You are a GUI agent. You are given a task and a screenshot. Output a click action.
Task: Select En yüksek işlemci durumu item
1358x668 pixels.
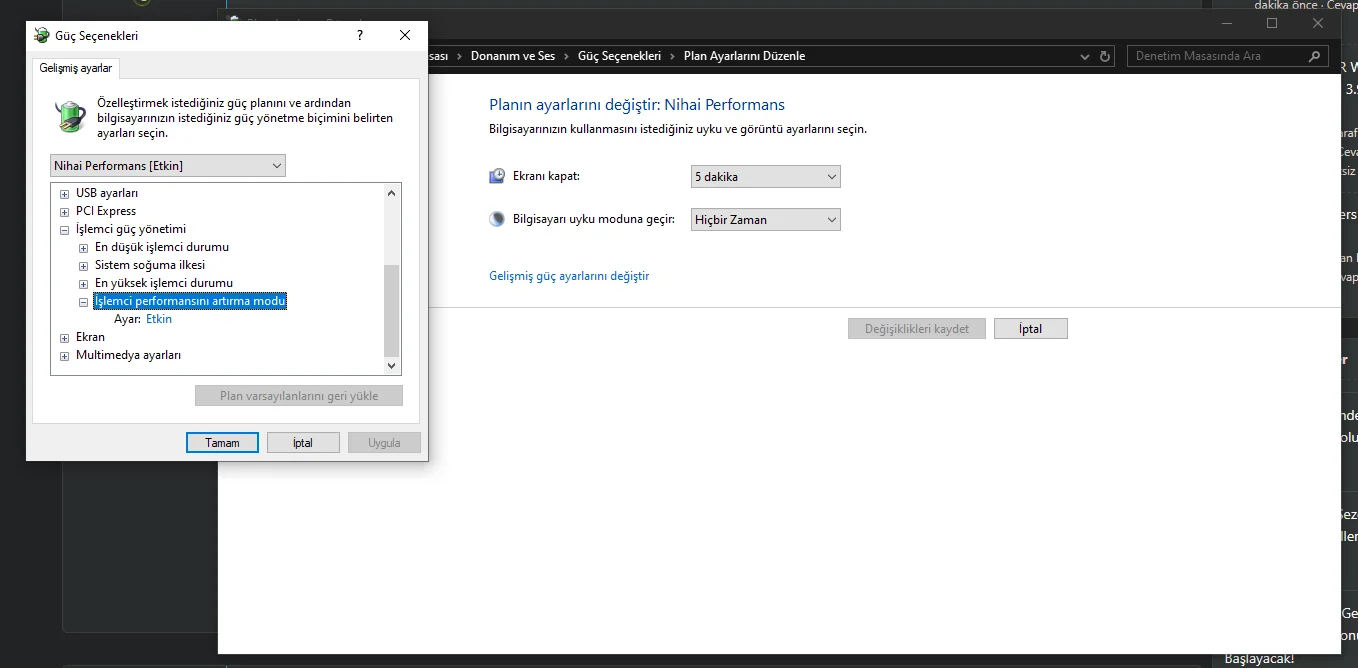tap(164, 283)
